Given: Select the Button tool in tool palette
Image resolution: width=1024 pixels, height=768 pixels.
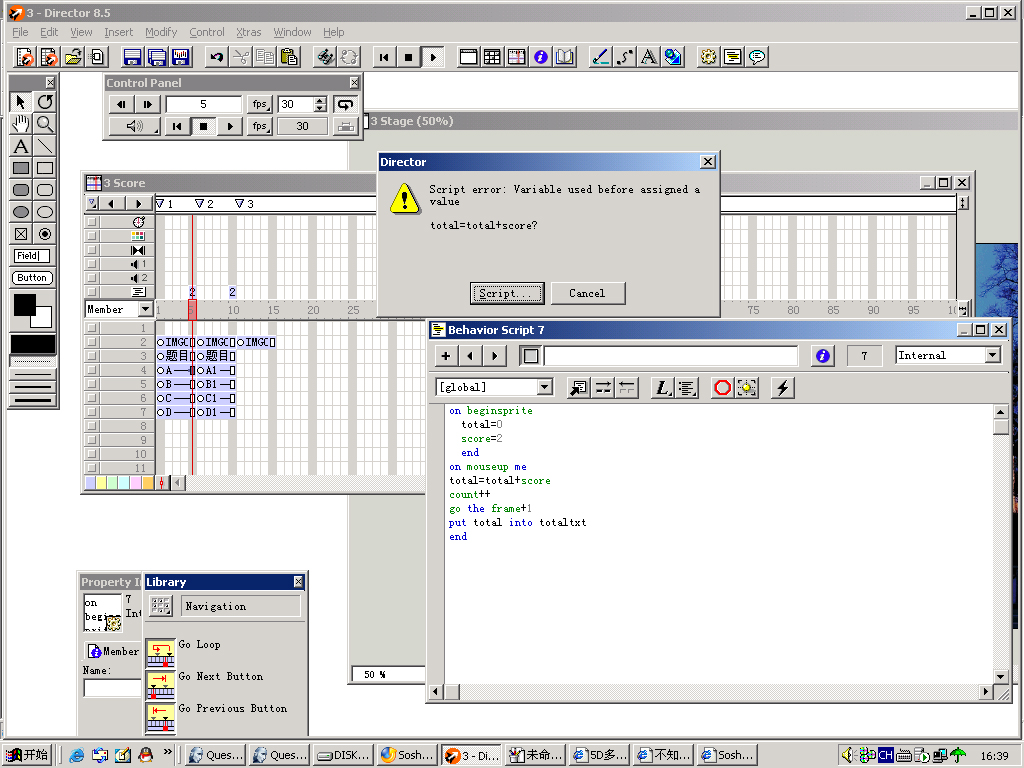Looking at the screenshot, I should tap(32, 278).
